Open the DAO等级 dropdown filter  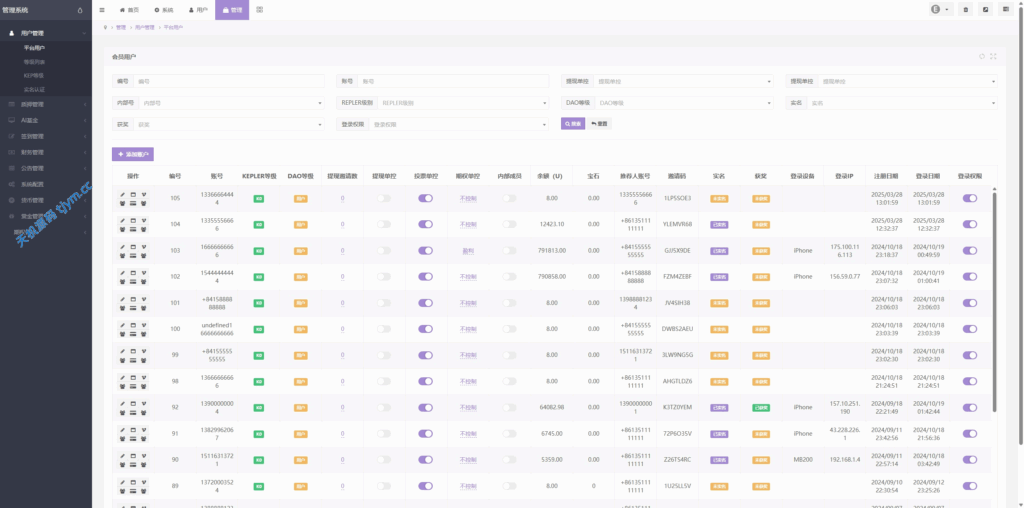tap(683, 102)
